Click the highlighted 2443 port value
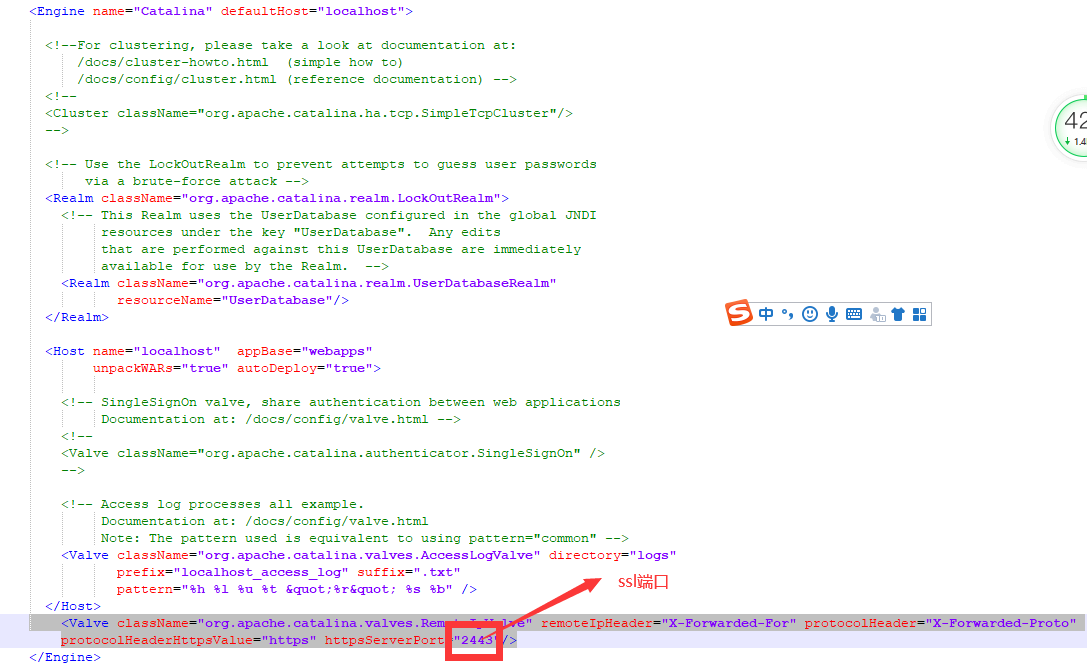This screenshot has width=1087, height=665. 473,639
